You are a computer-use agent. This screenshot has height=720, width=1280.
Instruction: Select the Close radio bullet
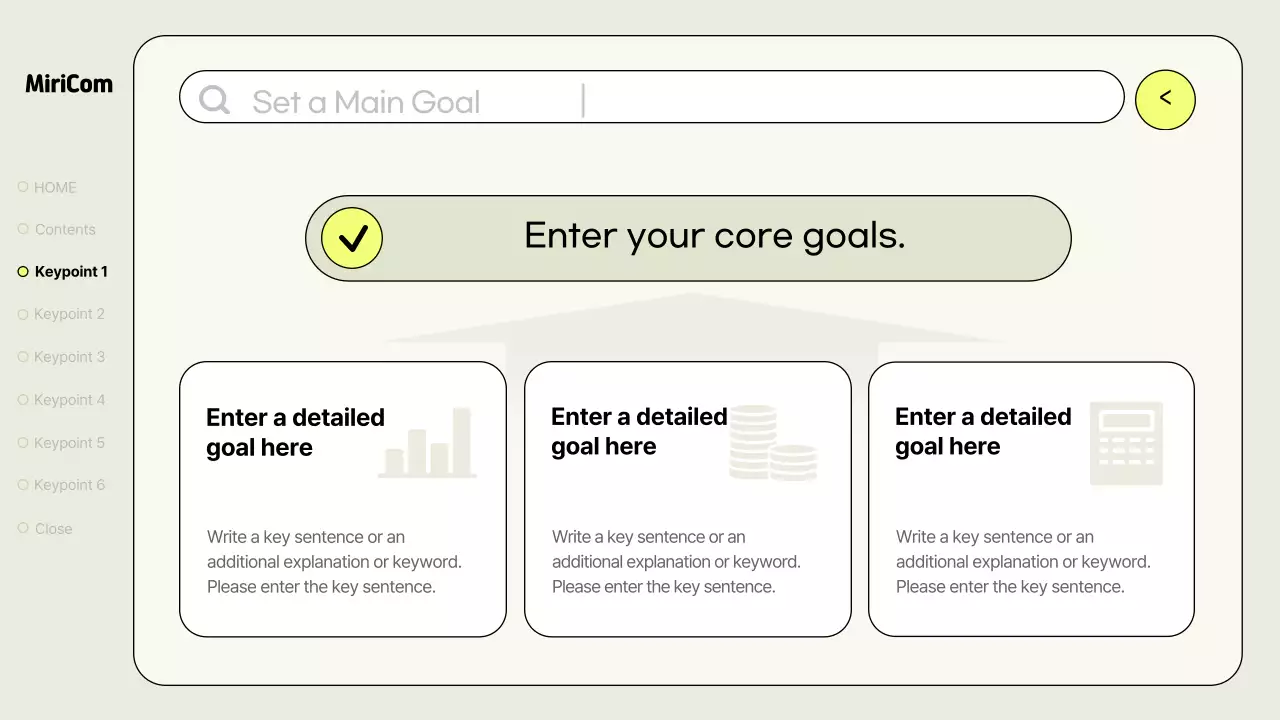coord(23,528)
